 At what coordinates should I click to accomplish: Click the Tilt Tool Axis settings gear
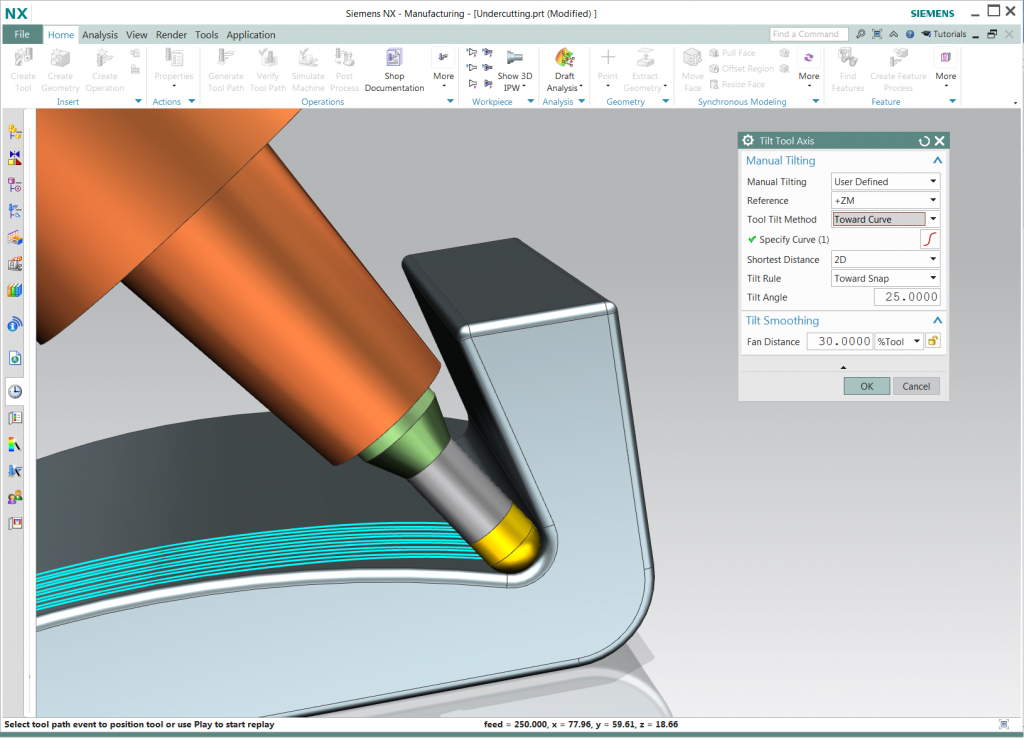click(748, 141)
